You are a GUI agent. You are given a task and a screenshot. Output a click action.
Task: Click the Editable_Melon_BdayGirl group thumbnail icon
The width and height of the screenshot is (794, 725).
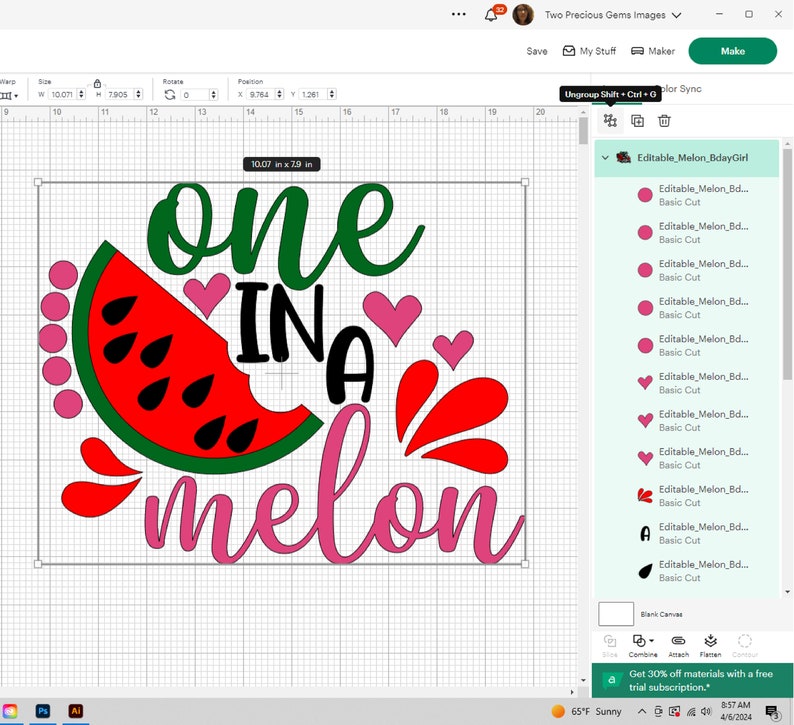(623, 157)
